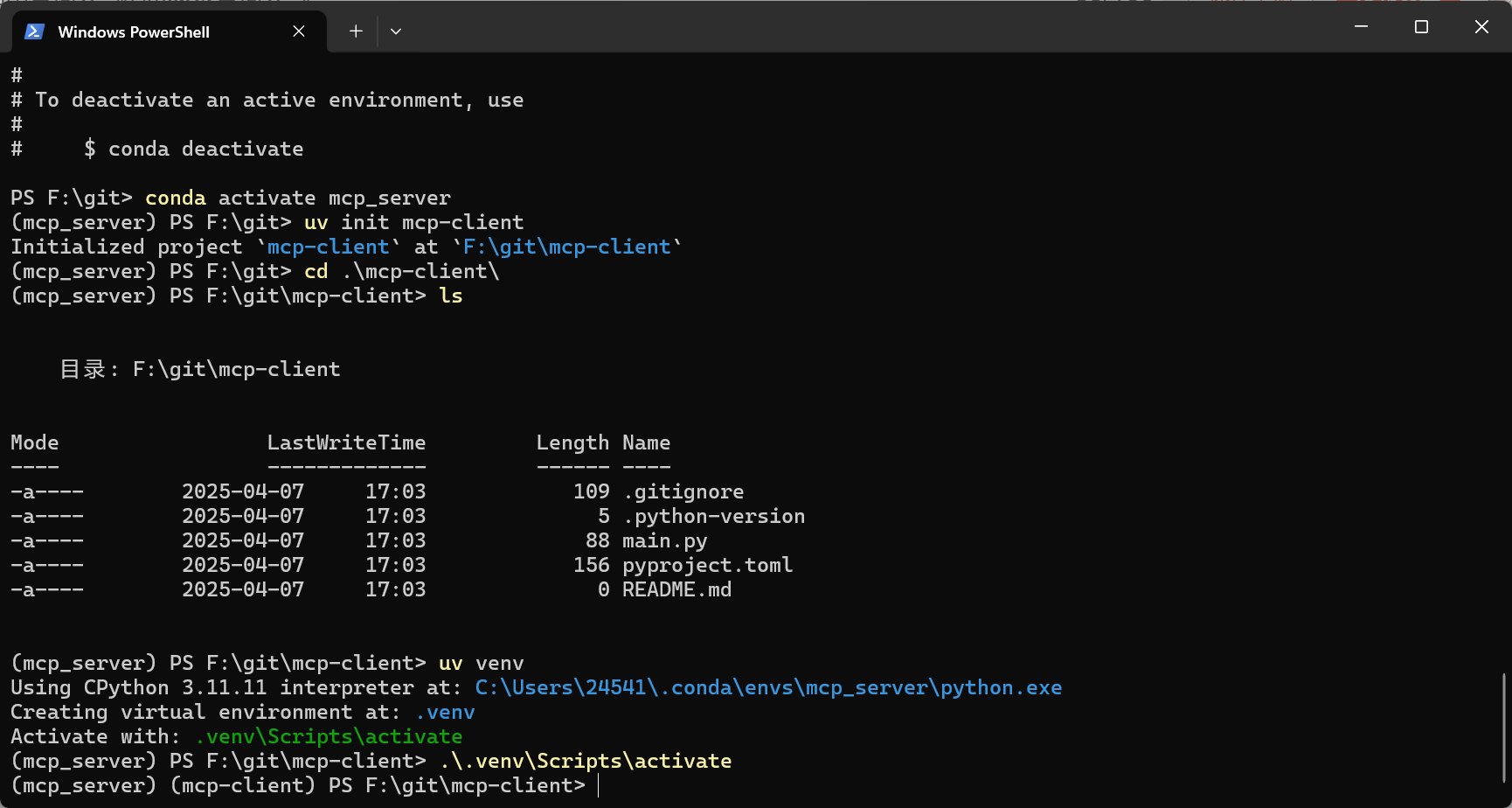Click 'Using CPython 3.11.11 interpreter at:' text

click(237, 687)
